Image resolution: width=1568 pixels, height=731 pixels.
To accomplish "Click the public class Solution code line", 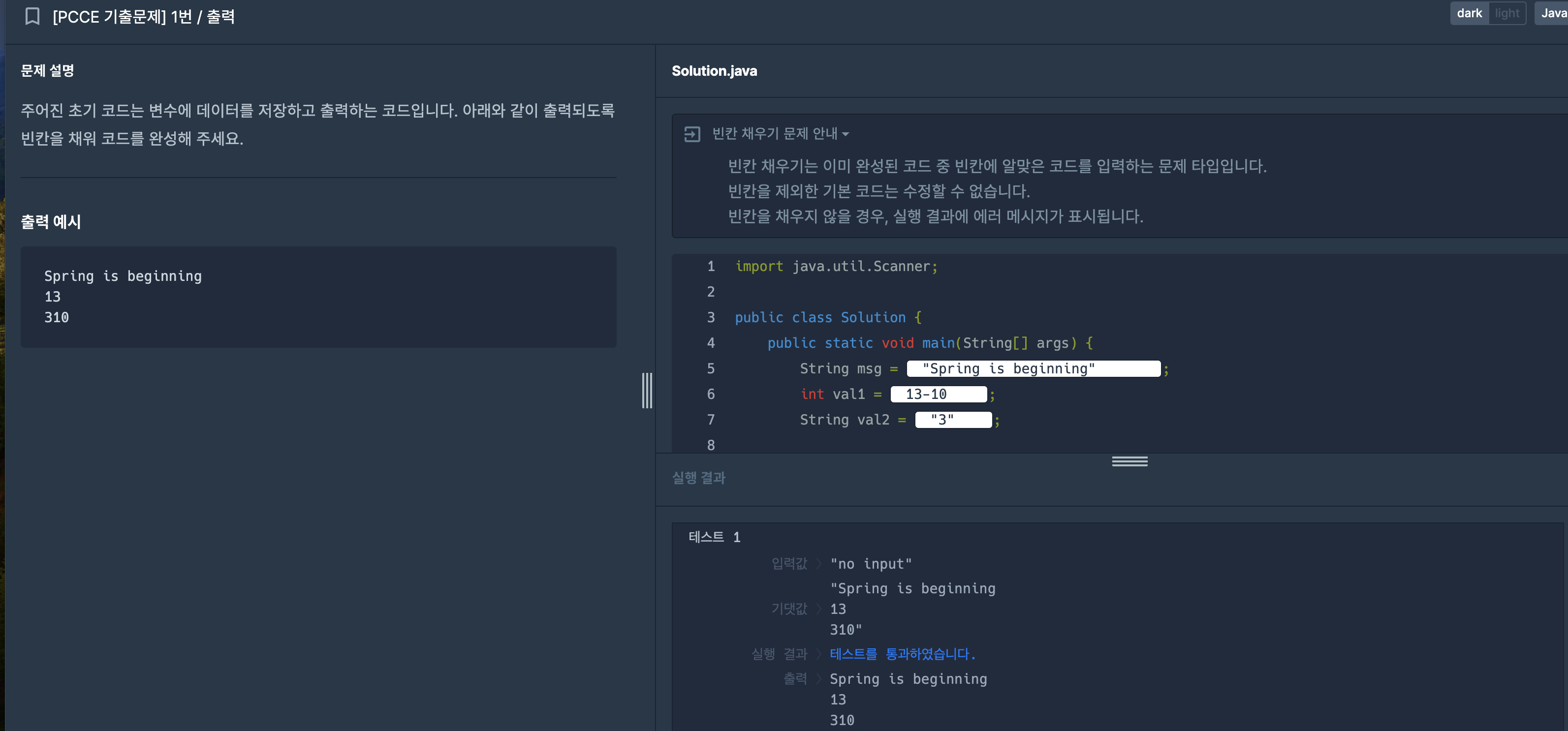I will 828,318.
